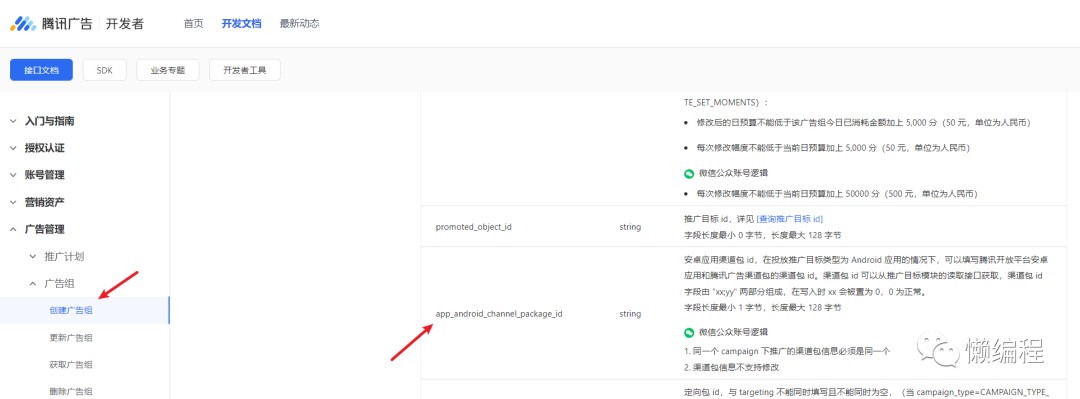Click WeChat icon above 50000 分 rule
Viewport: 1080px width, 399px height.
click(x=689, y=174)
